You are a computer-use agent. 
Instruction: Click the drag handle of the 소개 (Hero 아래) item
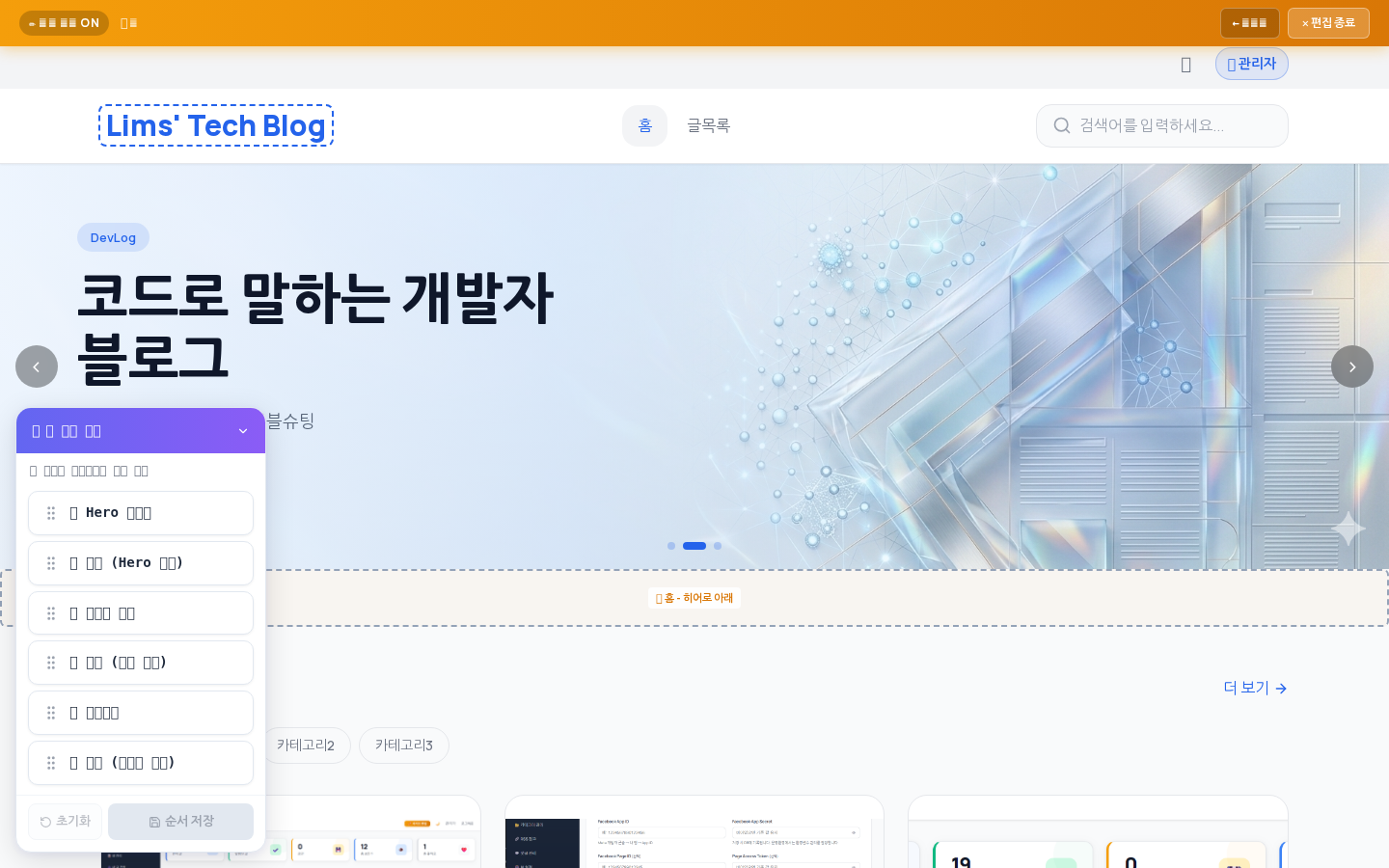(x=51, y=563)
